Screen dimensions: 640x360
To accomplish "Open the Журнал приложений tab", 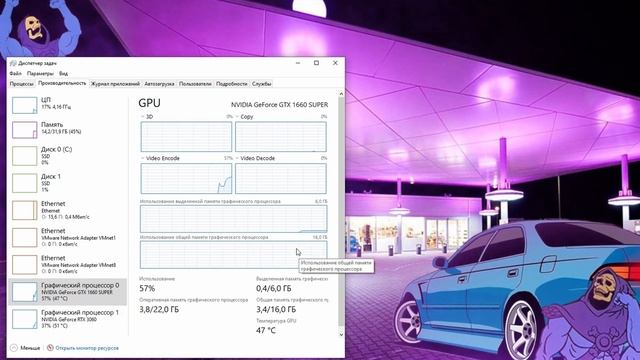I will (x=115, y=84).
